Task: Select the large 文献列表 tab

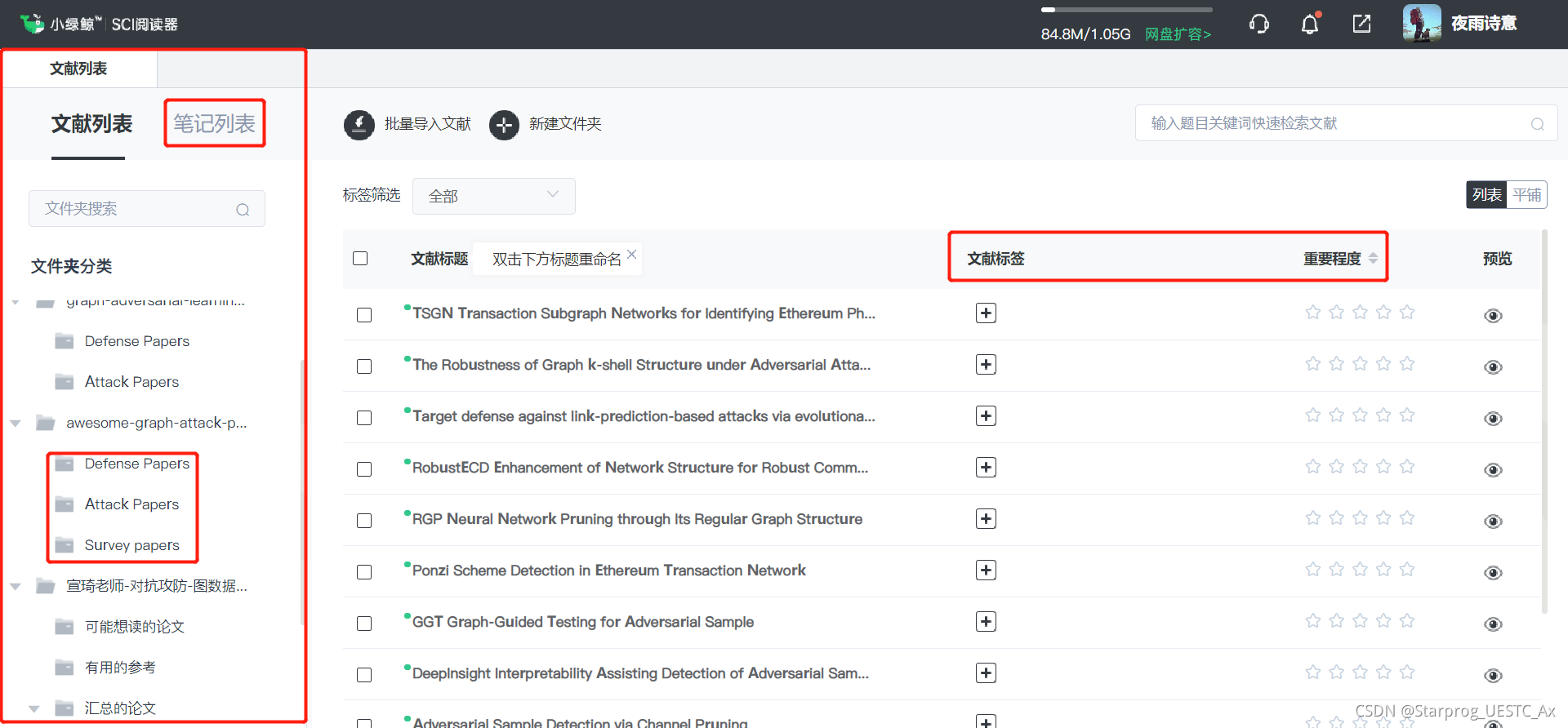Action: tap(91, 124)
